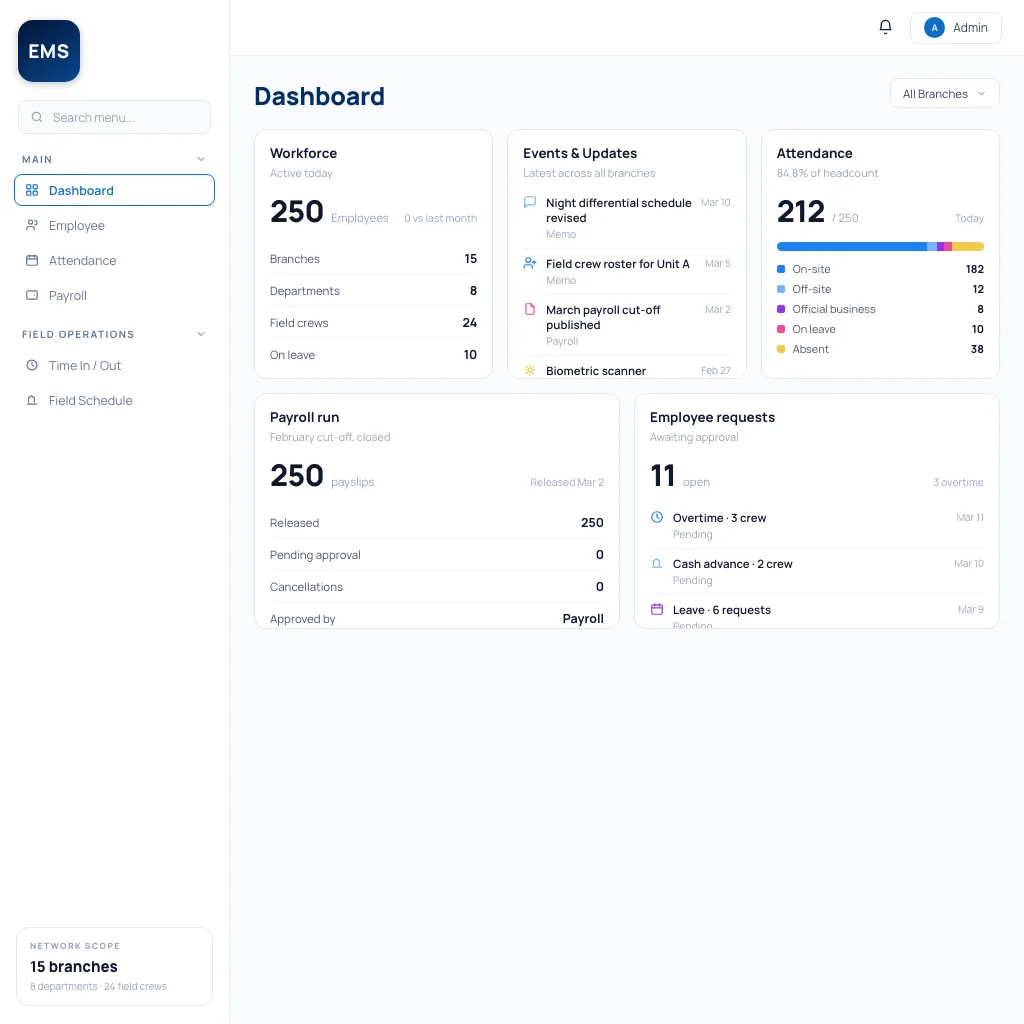Click the Dashboard grid icon
The image size is (1024, 1024).
click(x=32, y=190)
